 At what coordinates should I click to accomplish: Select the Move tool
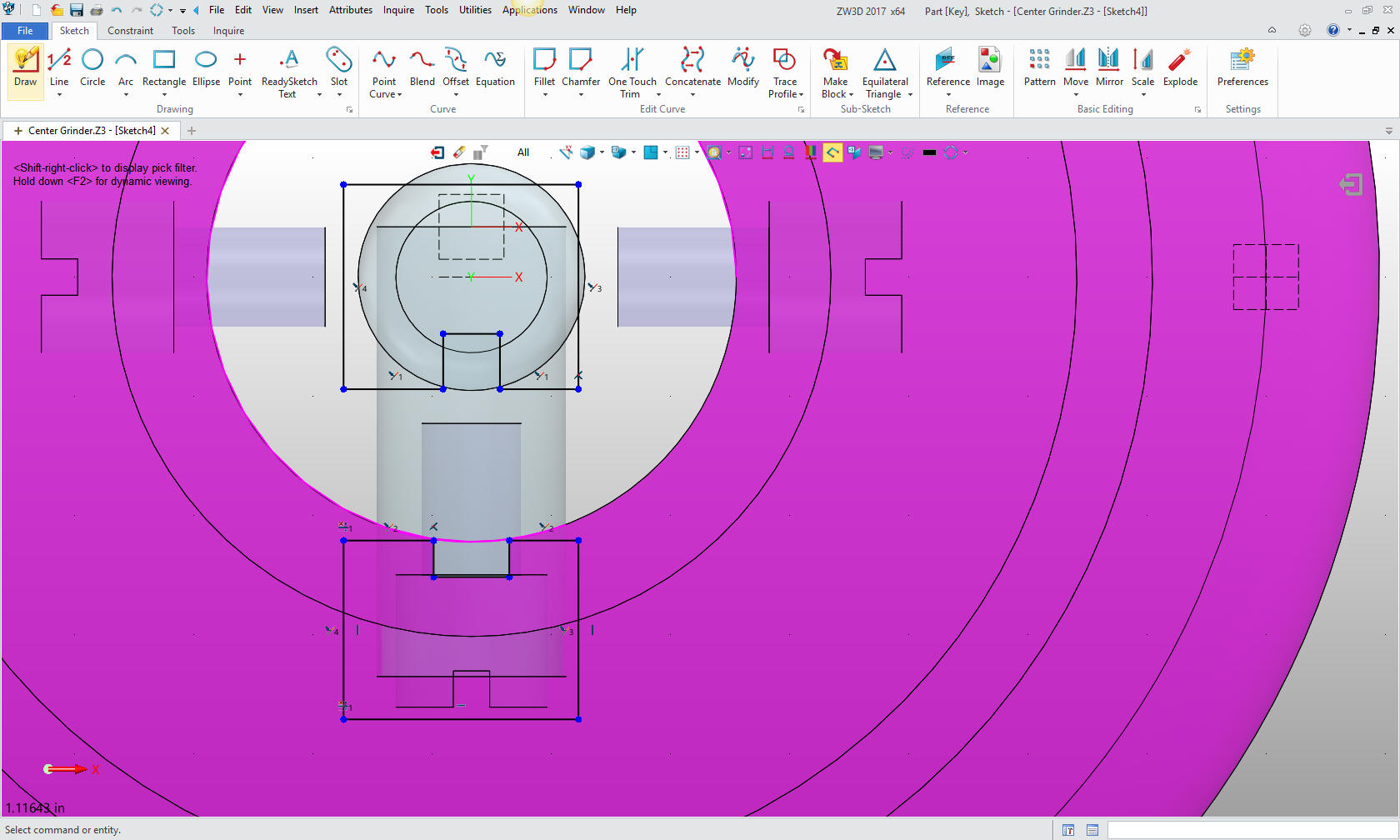tap(1076, 67)
